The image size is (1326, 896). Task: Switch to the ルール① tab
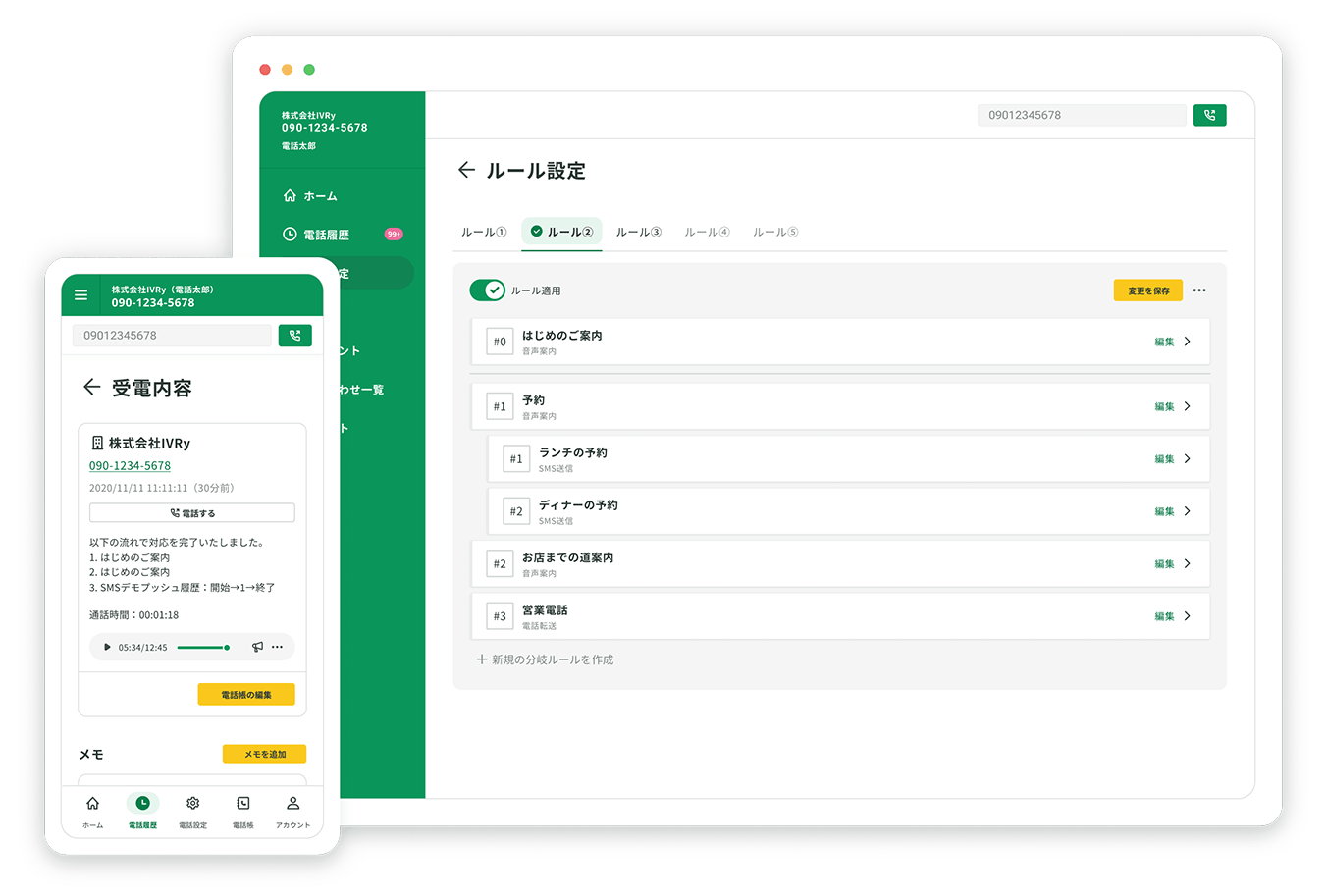coord(484,233)
